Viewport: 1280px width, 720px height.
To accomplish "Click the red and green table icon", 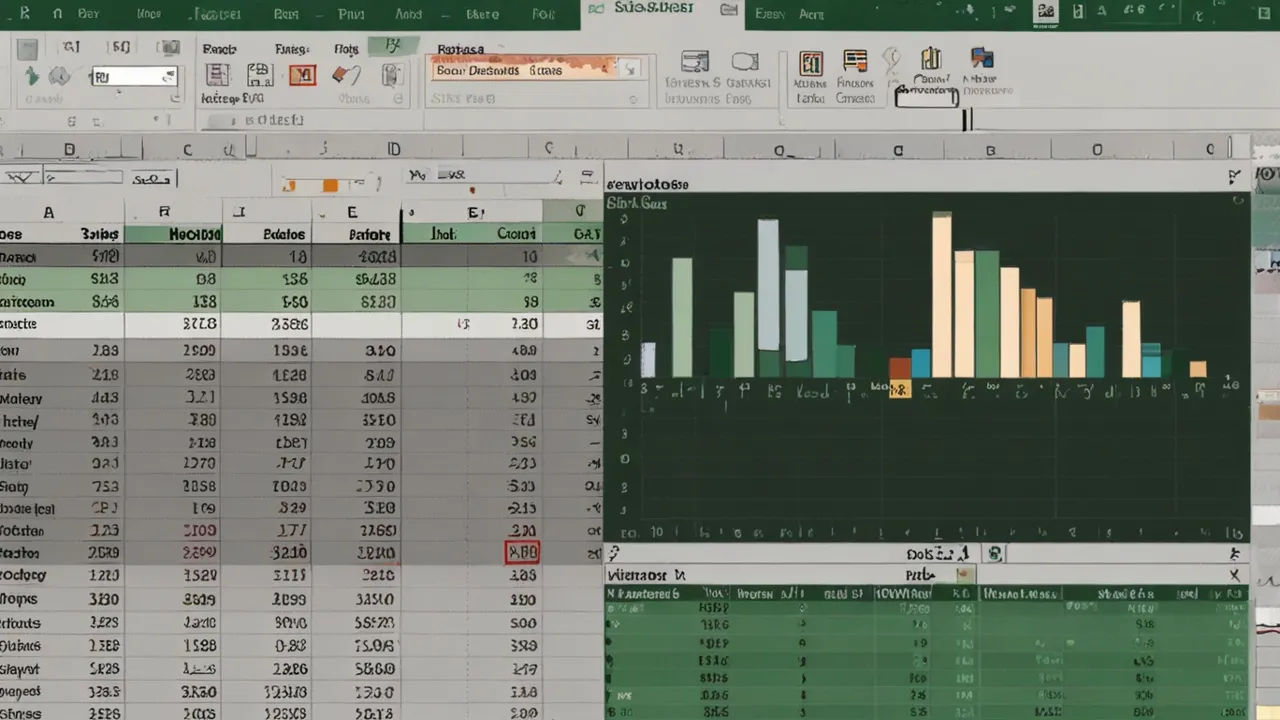I will tap(810, 64).
